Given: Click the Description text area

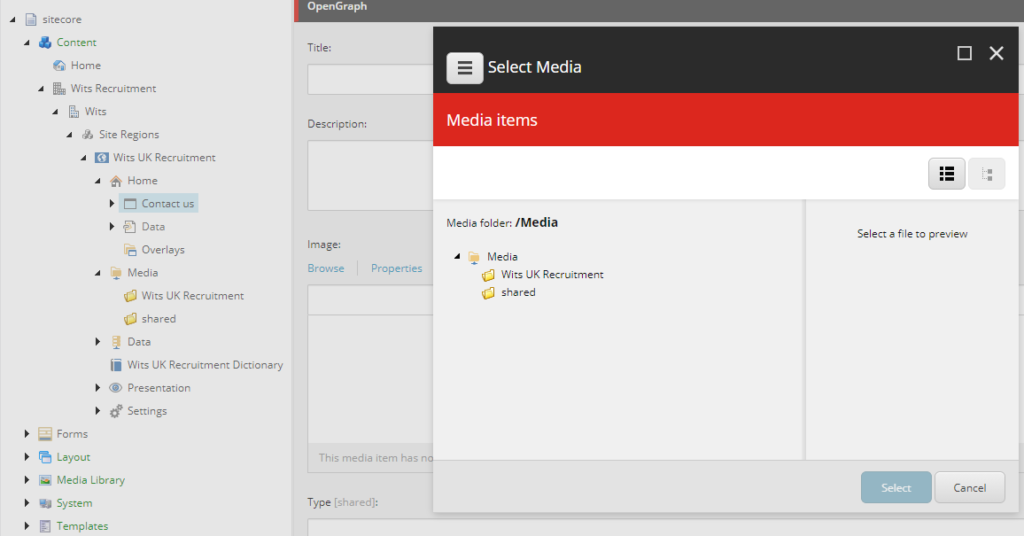Looking at the screenshot, I should (x=370, y=176).
